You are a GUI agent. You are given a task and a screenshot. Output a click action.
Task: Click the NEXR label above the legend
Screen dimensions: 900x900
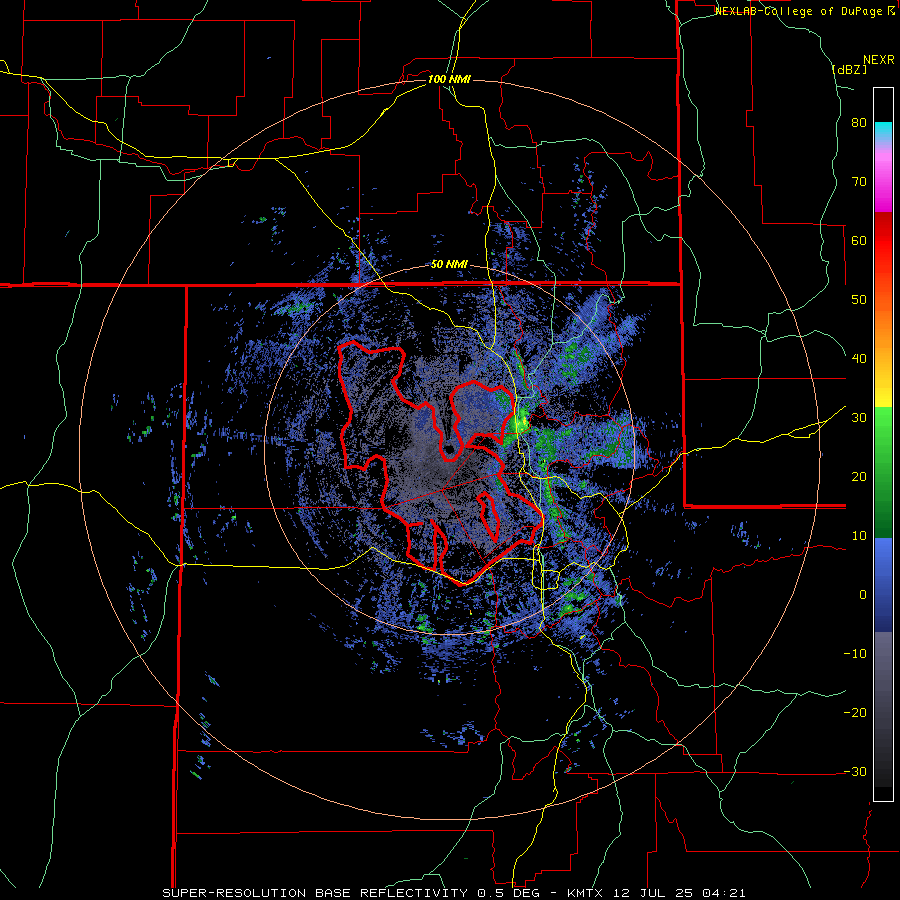click(878, 60)
